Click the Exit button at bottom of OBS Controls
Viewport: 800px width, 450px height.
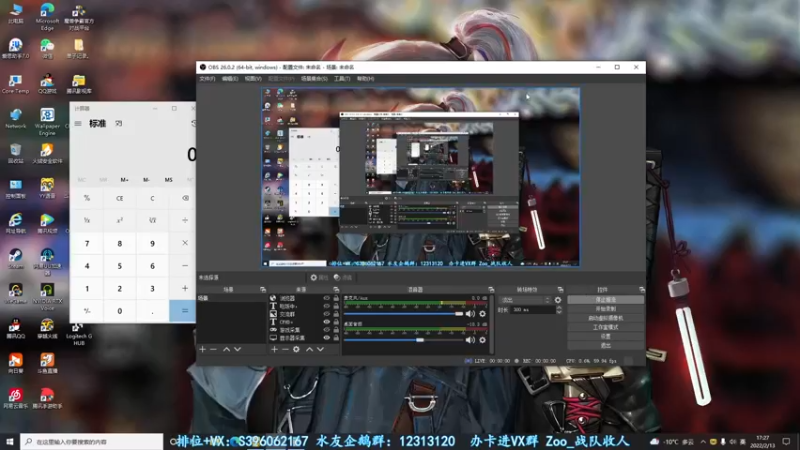pyautogui.click(x=606, y=345)
